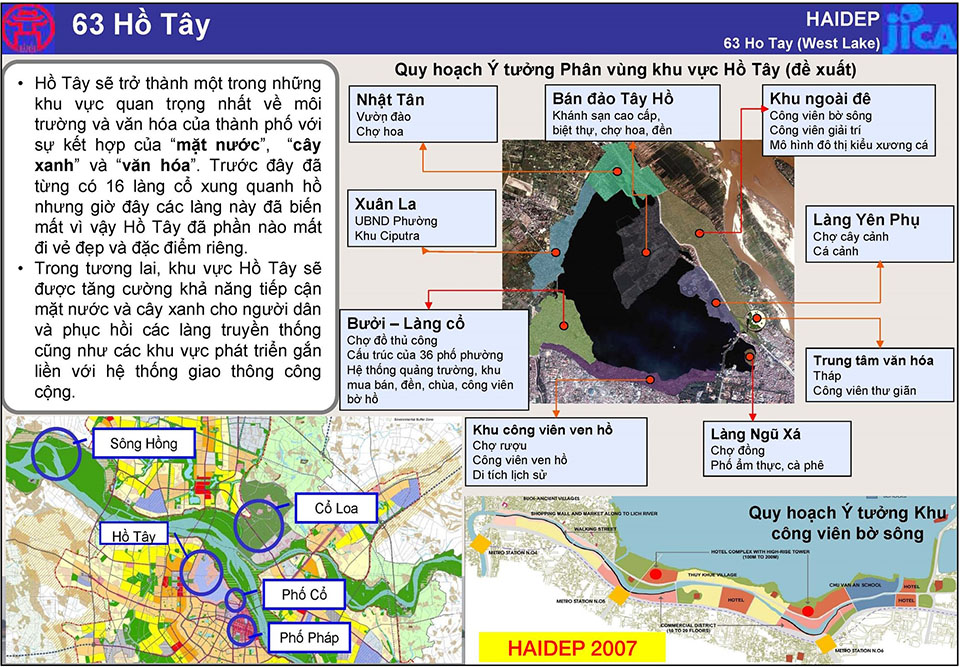The image size is (960, 667).
Task: Click the line "Công viên giải trí"
Action: click(x=817, y=130)
